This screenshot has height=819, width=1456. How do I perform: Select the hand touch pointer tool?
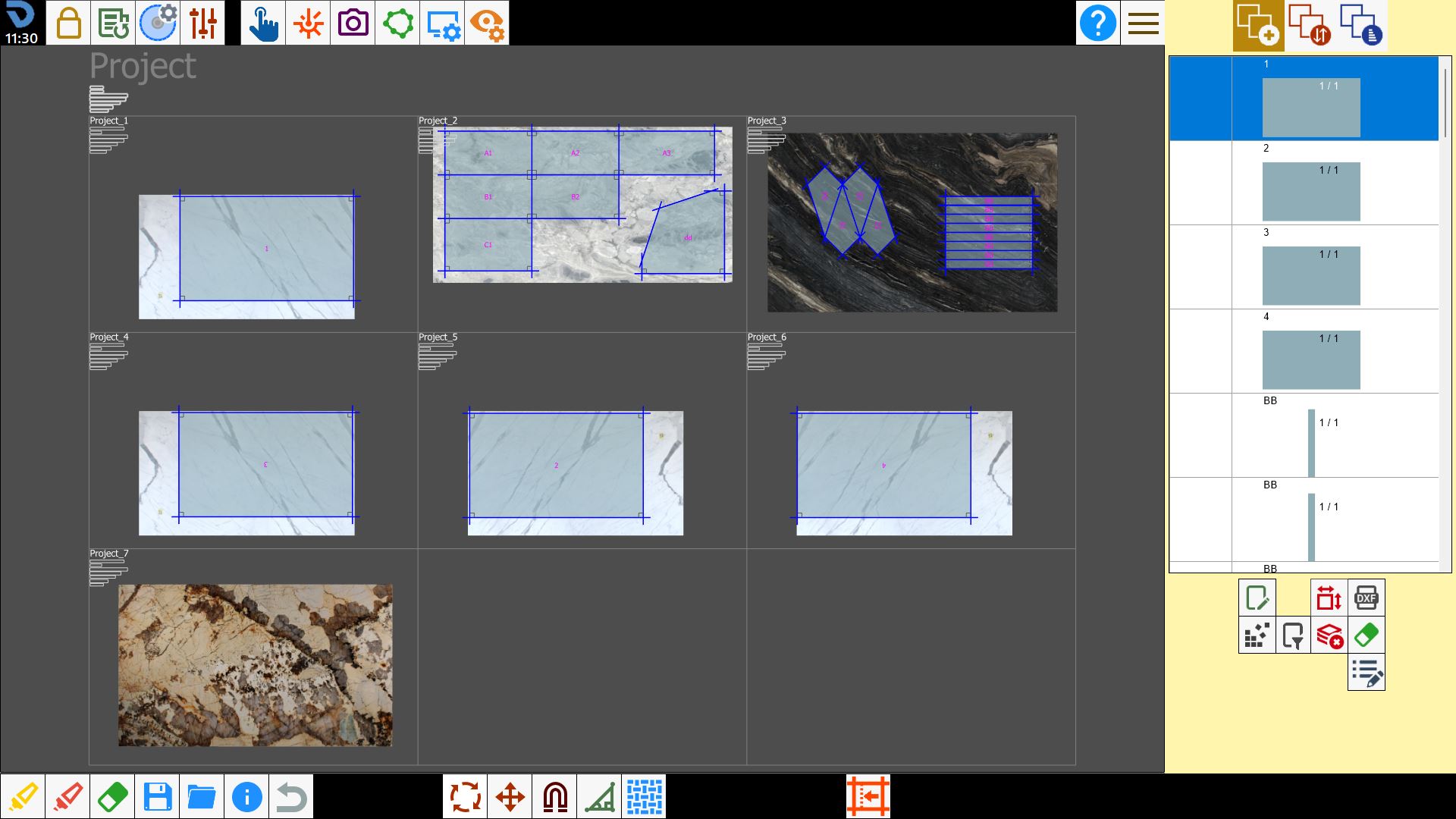coord(263,23)
